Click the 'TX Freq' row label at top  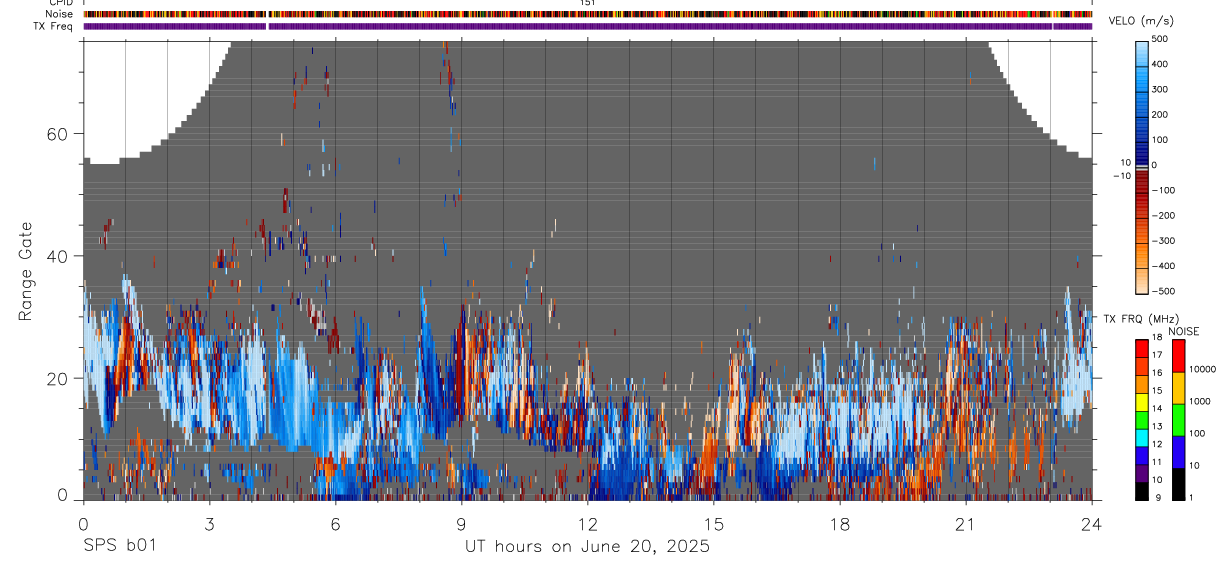(x=54, y=26)
